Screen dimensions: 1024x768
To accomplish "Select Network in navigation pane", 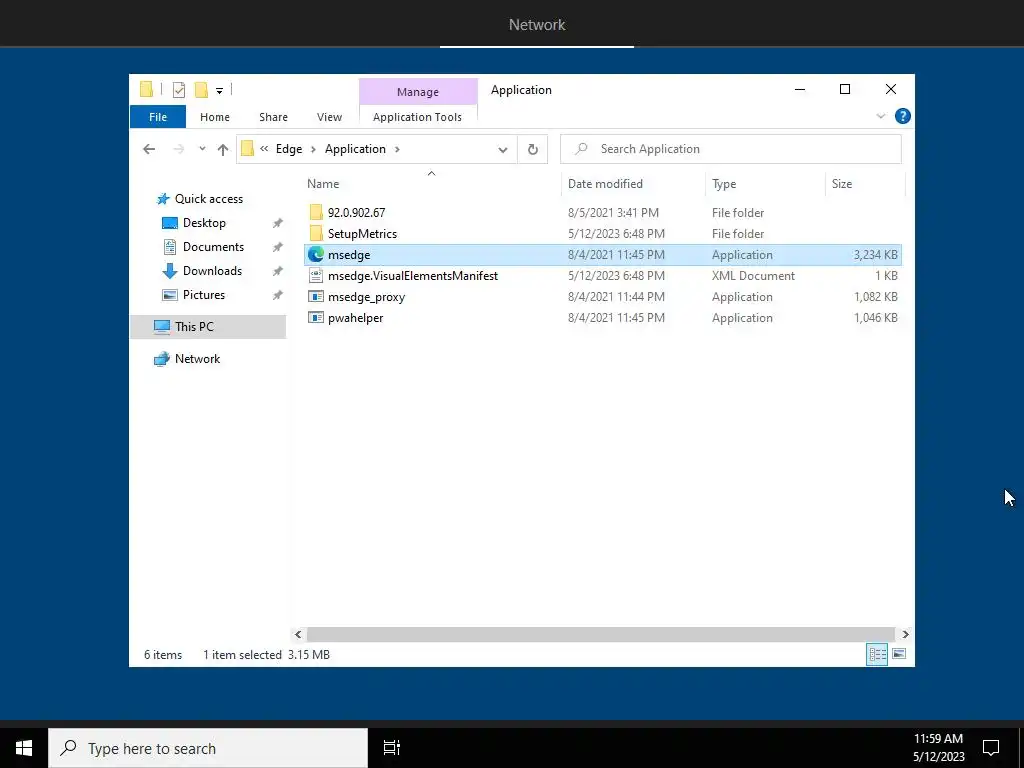I will coord(197,359).
